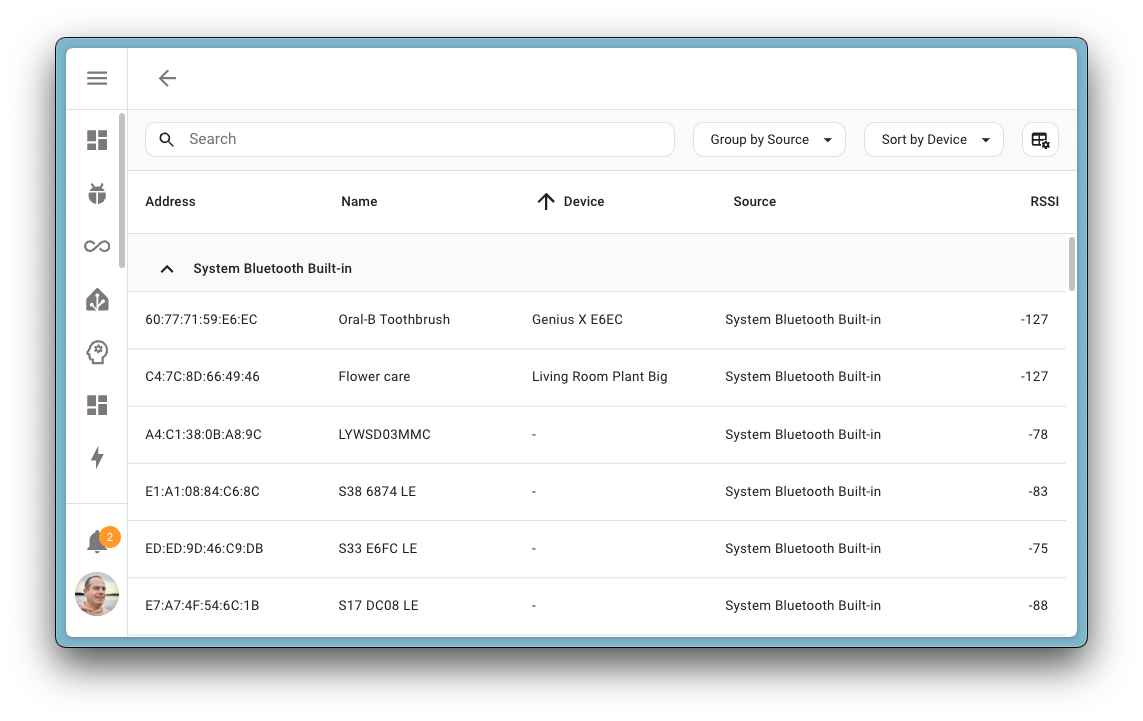Select the lower dashboard grid sidebar icon
Viewport: 1143px width, 721px height.
pyautogui.click(x=97, y=405)
